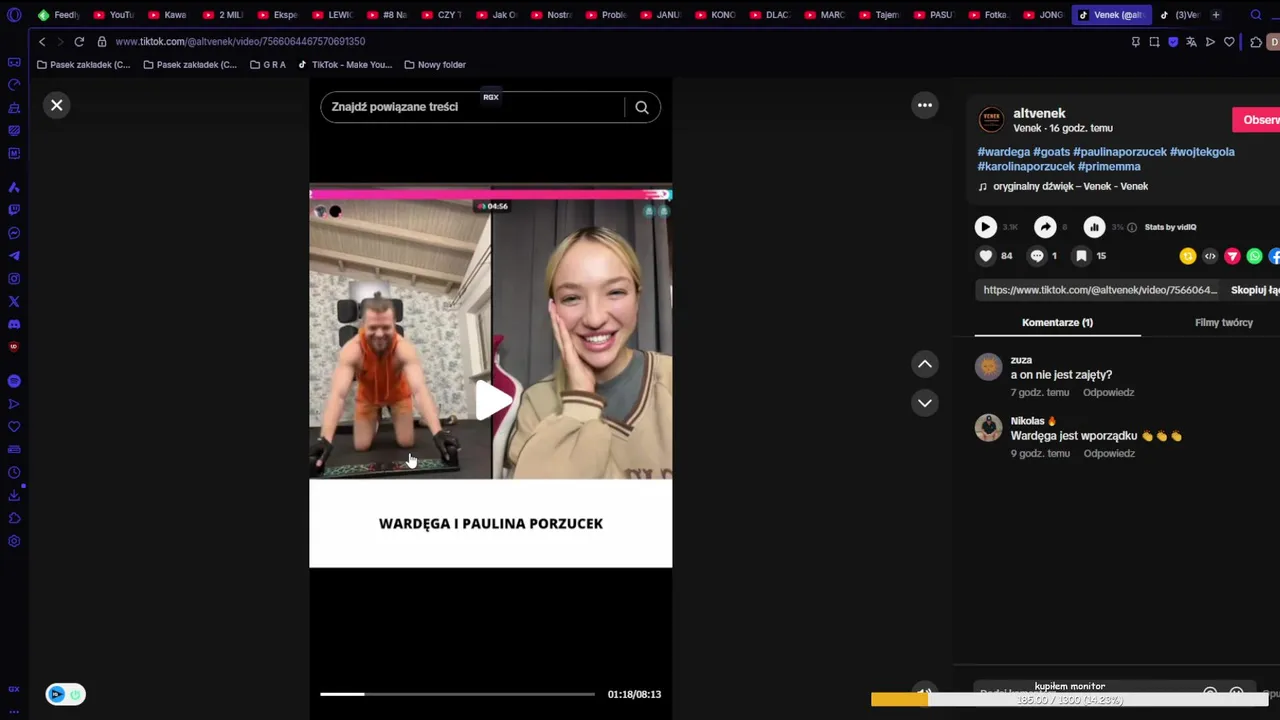Screen dimensions: 1280x720
Task: Add page to bookmarks heart icon
Action: (1229, 42)
